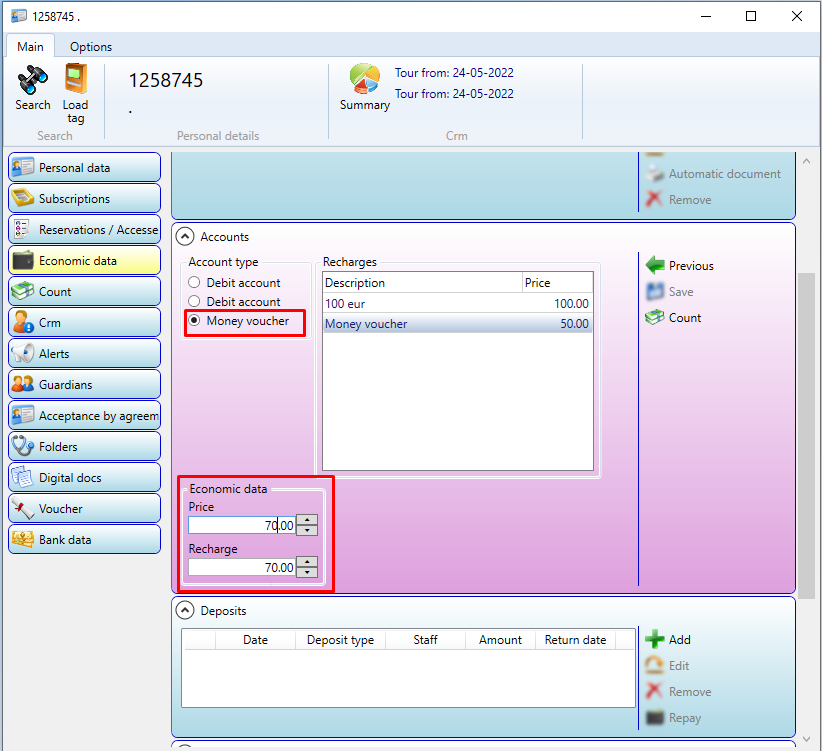The height and width of the screenshot is (751, 822).
Task: Open the Alerts section
Action: (x=84, y=353)
